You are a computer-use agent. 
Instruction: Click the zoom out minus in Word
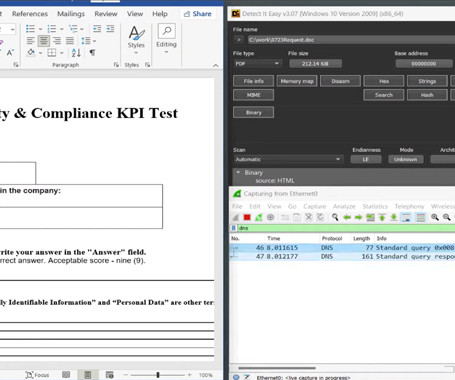126,375
